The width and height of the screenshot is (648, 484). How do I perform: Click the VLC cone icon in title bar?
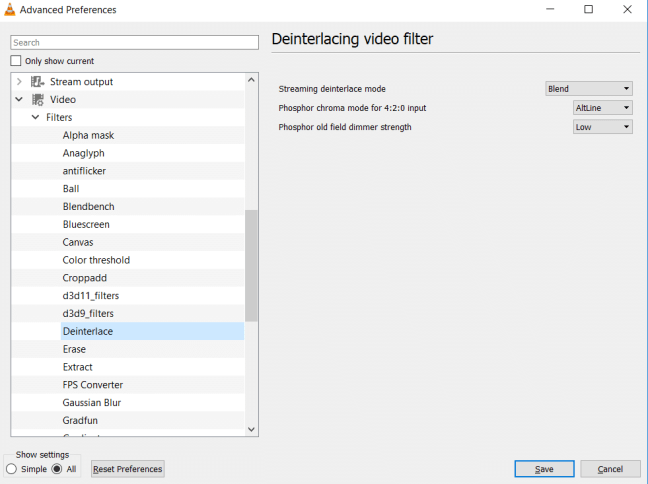pyautogui.click(x=10, y=10)
